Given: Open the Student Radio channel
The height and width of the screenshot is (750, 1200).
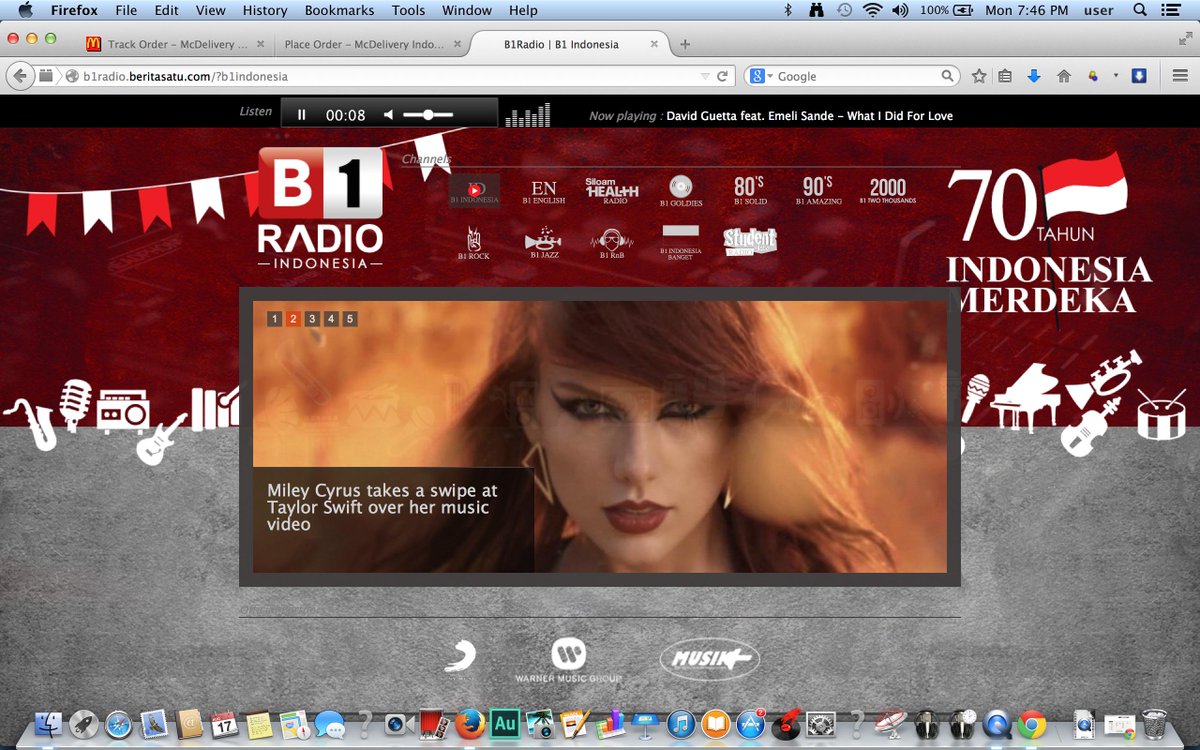Looking at the screenshot, I should click(x=750, y=241).
